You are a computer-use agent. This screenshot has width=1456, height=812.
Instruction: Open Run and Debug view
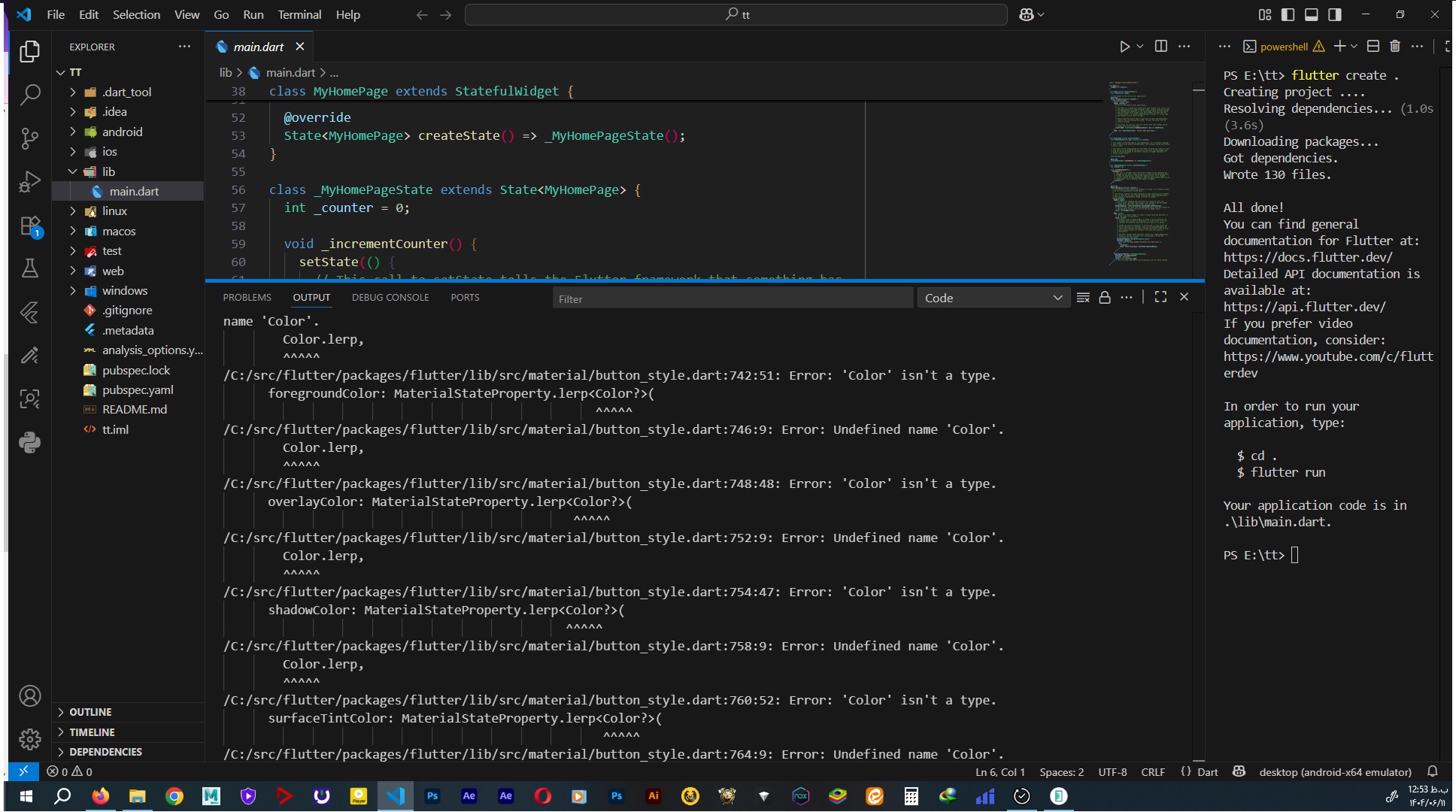click(30, 182)
